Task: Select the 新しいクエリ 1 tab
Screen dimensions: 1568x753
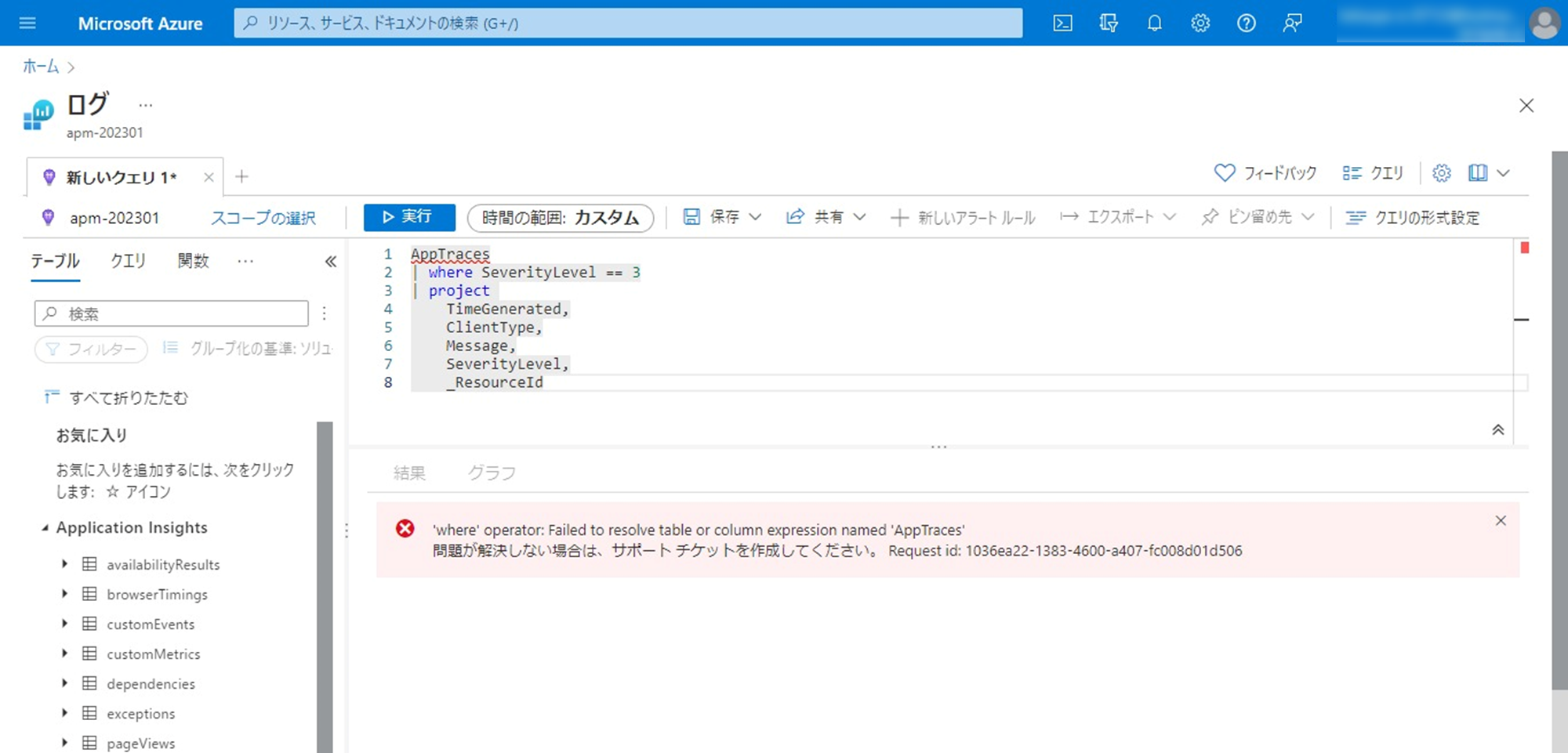Action: point(122,177)
